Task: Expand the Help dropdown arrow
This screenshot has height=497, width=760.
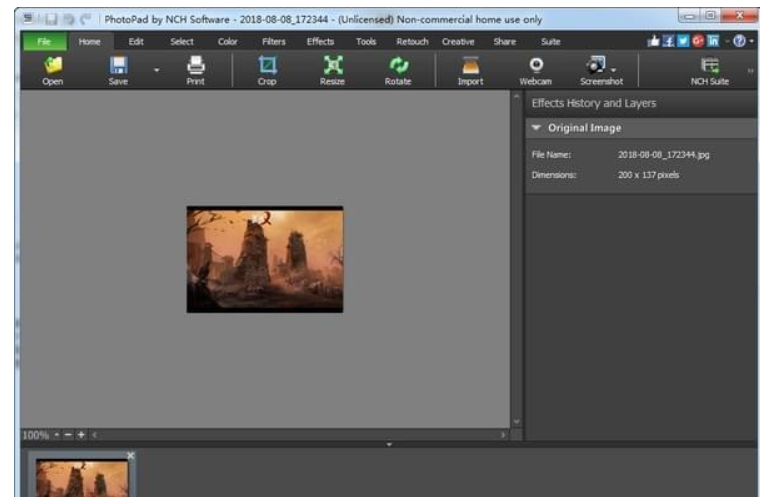Action: (x=751, y=42)
